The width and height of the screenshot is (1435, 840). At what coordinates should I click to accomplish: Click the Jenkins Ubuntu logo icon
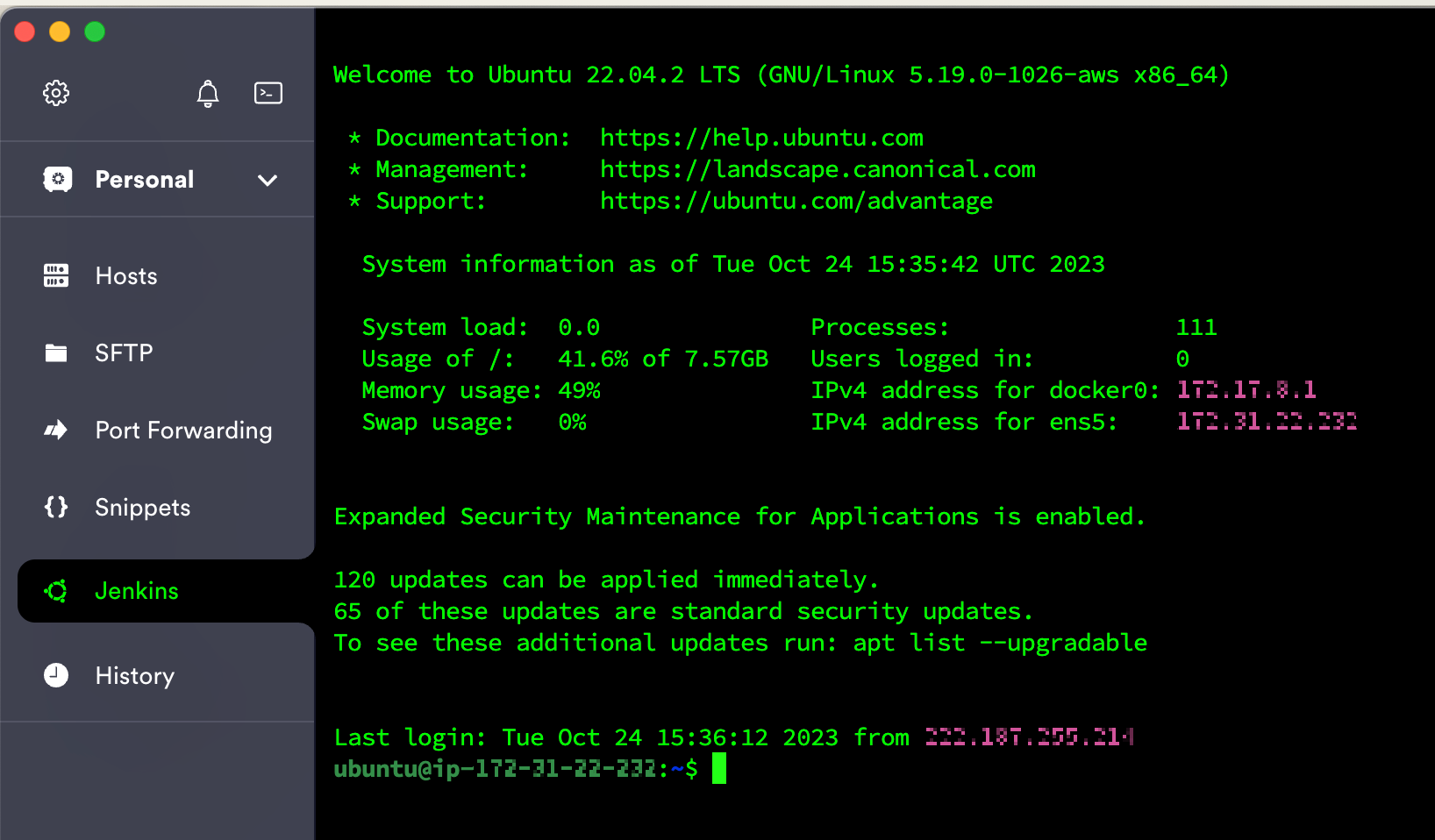click(56, 591)
